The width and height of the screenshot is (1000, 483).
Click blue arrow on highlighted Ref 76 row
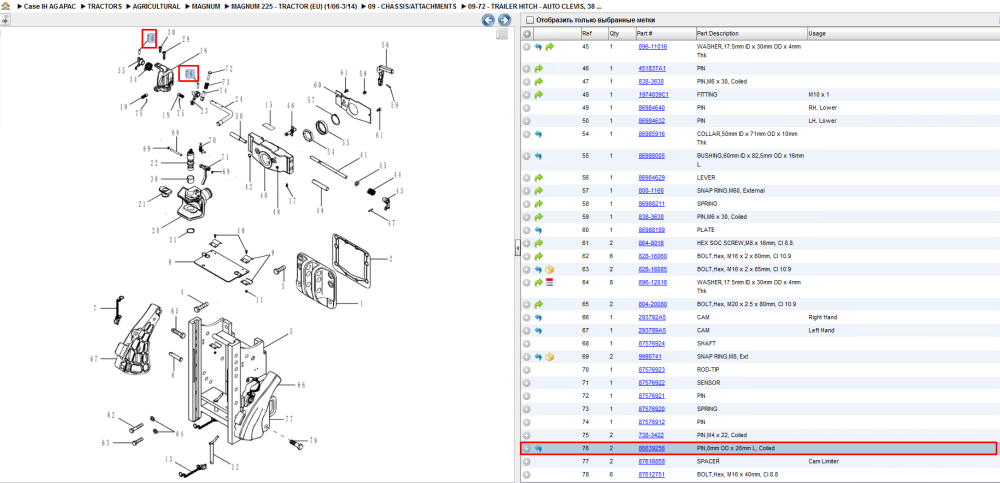(538, 449)
